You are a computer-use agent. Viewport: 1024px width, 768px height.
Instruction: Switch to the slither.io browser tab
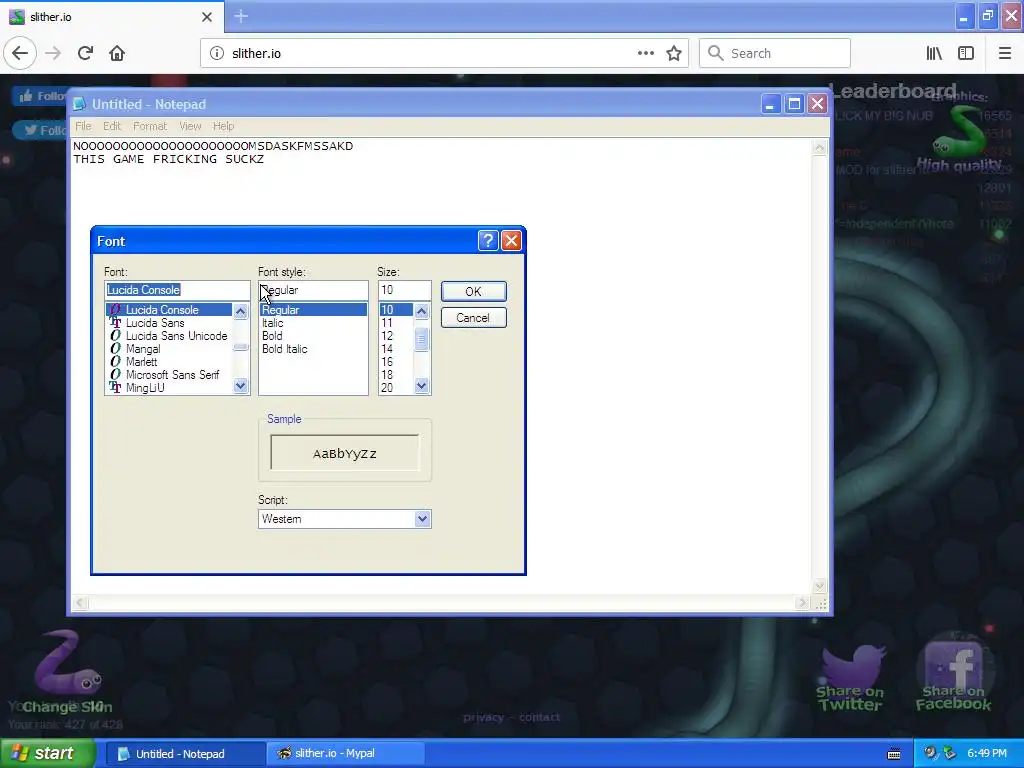(111, 17)
